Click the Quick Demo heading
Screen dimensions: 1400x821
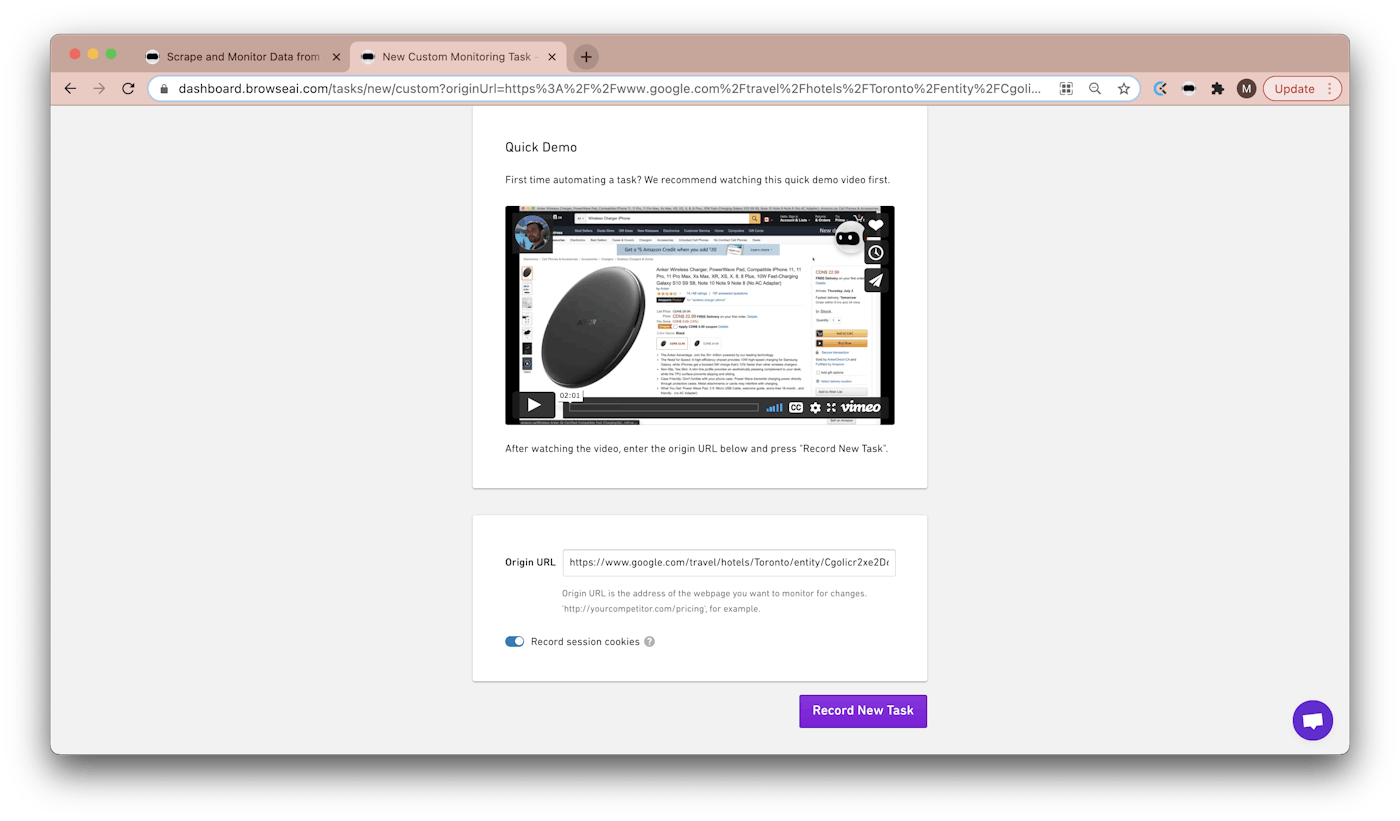[541, 147]
